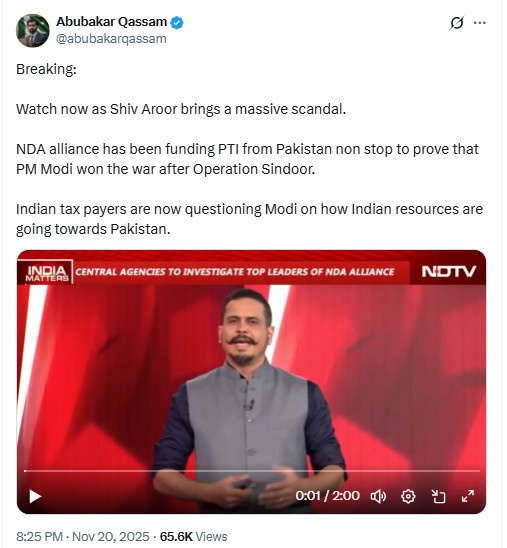Seek along the video progress bar

tap(252, 471)
